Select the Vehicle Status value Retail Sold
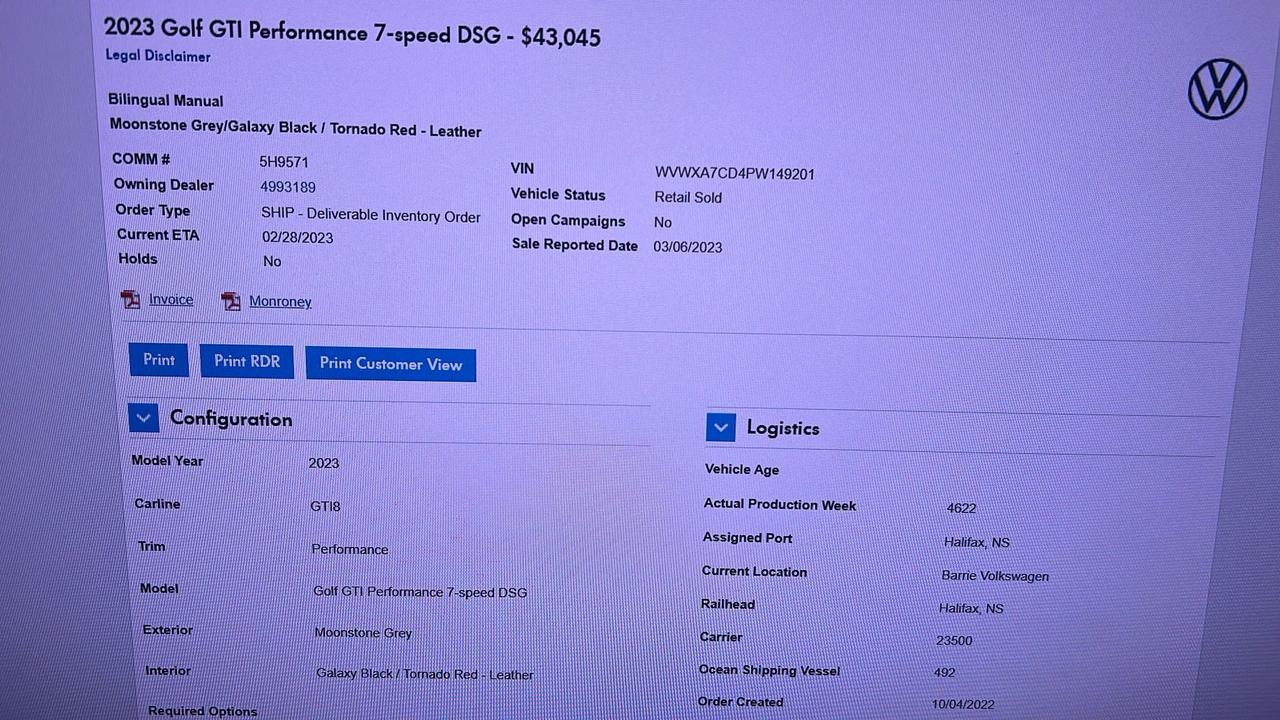1280x720 pixels. click(x=688, y=198)
